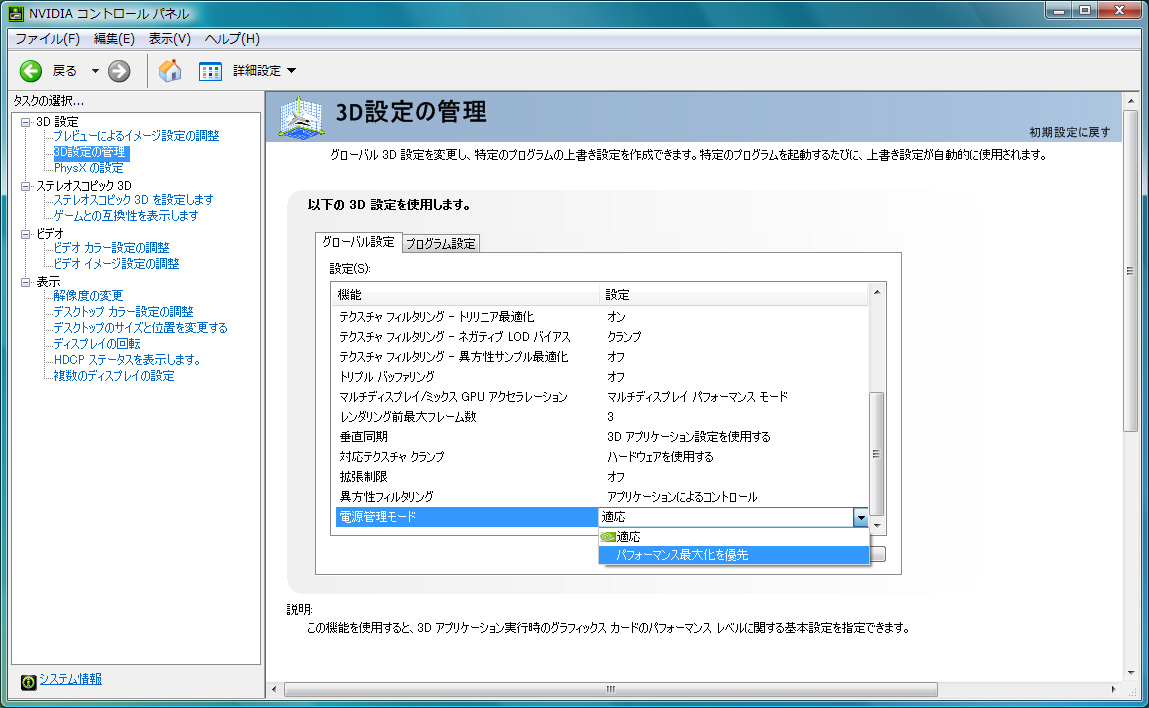Open ビデオ カラー設定の調整
This screenshot has height=708, width=1149.
tap(111, 248)
